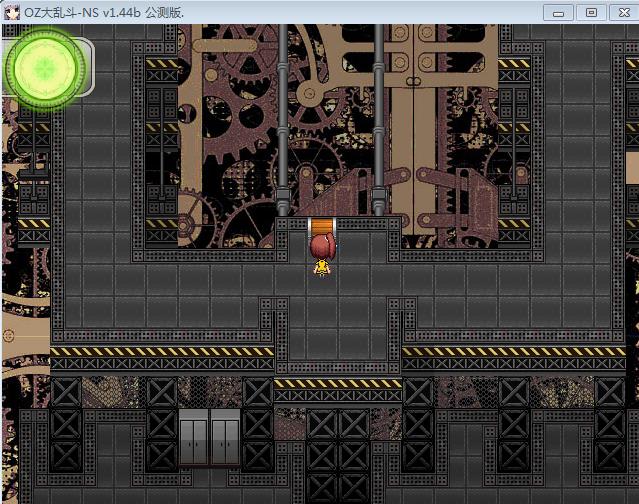Minimize the OZ大乱斗-NS game window
The image size is (639, 504).
tap(558, 13)
